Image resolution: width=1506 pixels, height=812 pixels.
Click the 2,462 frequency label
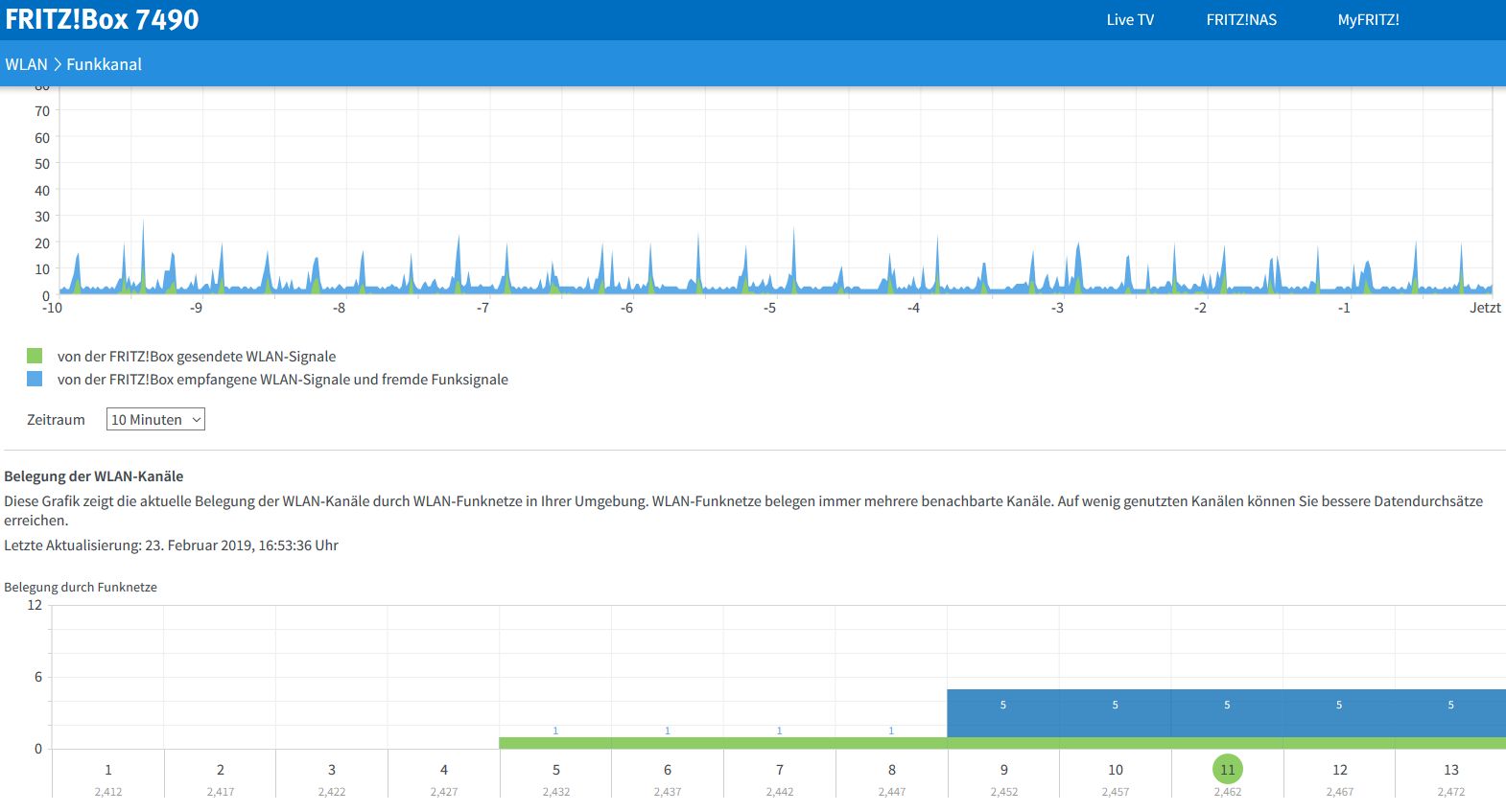pyautogui.click(x=1228, y=792)
